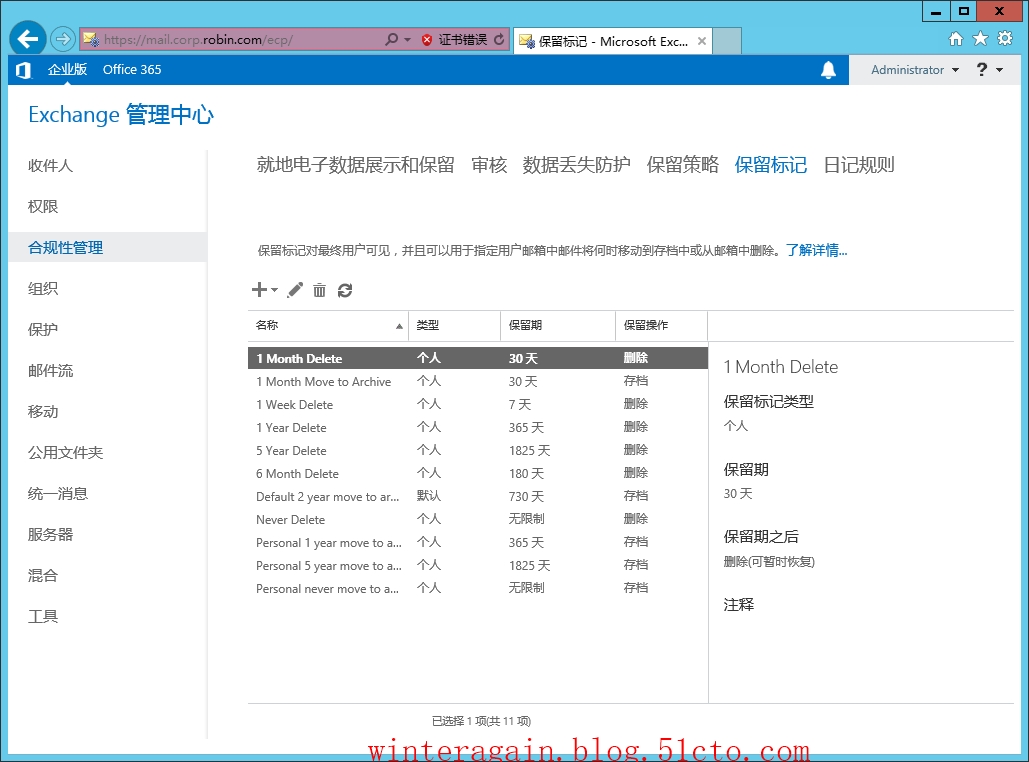The height and width of the screenshot is (762, 1029).
Task: Select the 1 Week Delete row
Action: click(478, 404)
